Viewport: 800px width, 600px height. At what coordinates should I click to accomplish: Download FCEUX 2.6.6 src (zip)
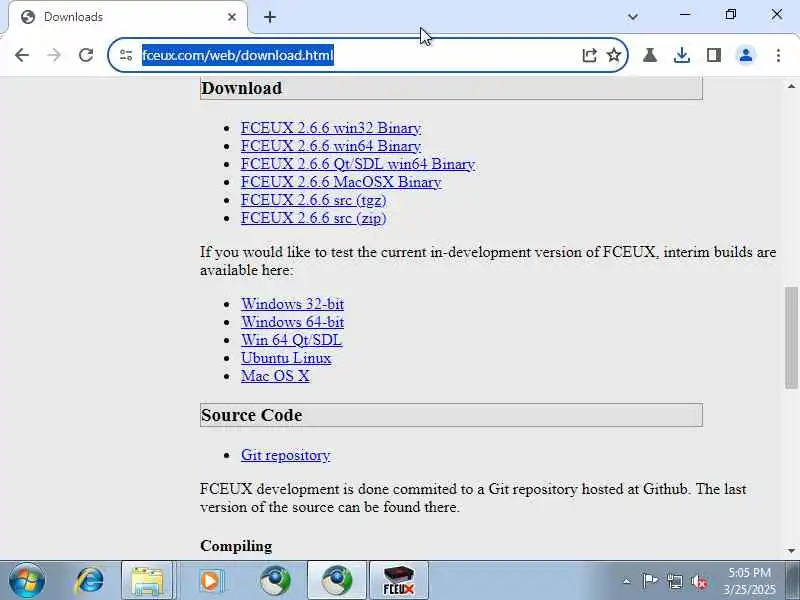tap(313, 218)
